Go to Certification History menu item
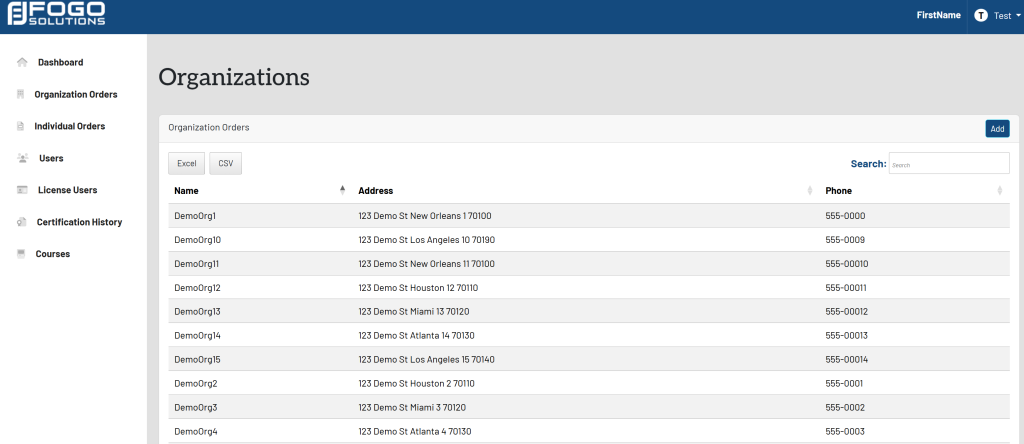 79,222
